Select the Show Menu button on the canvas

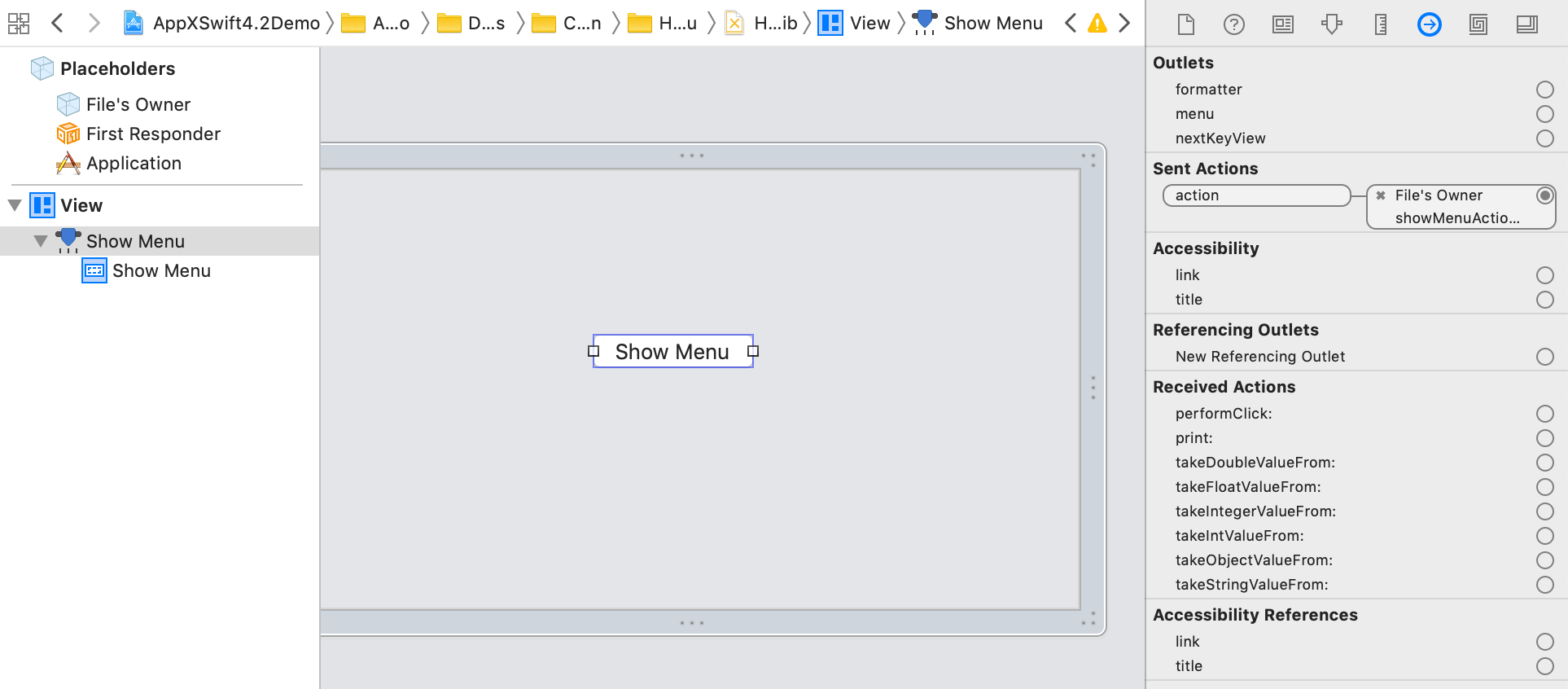pyautogui.click(x=672, y=352)
